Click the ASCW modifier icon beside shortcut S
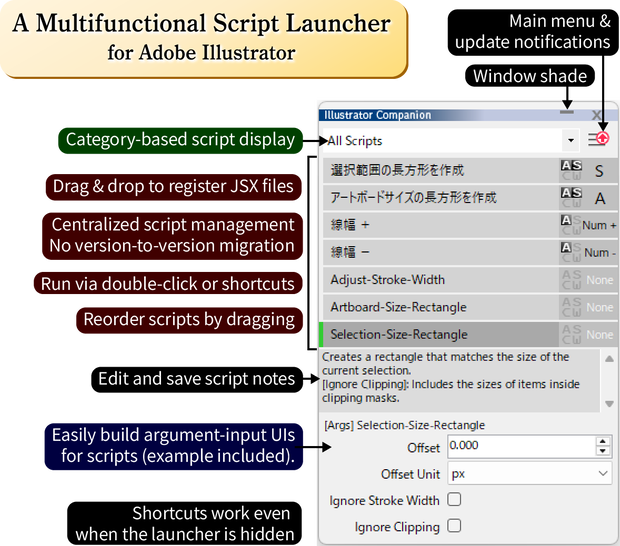 [x=571, y=170]
